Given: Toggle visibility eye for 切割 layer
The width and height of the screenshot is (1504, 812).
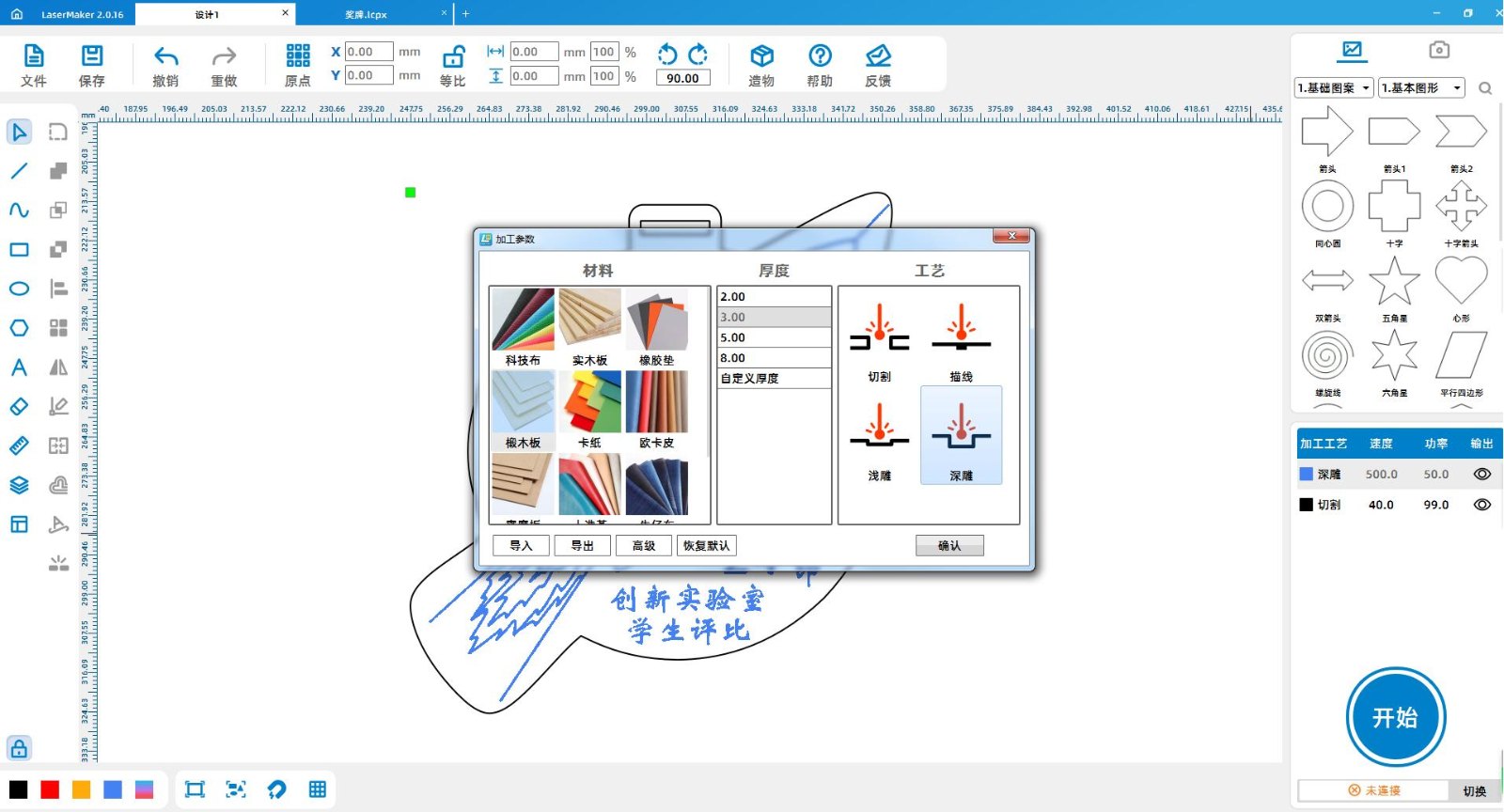Looking at the screenshot, I should (1481, 505).
